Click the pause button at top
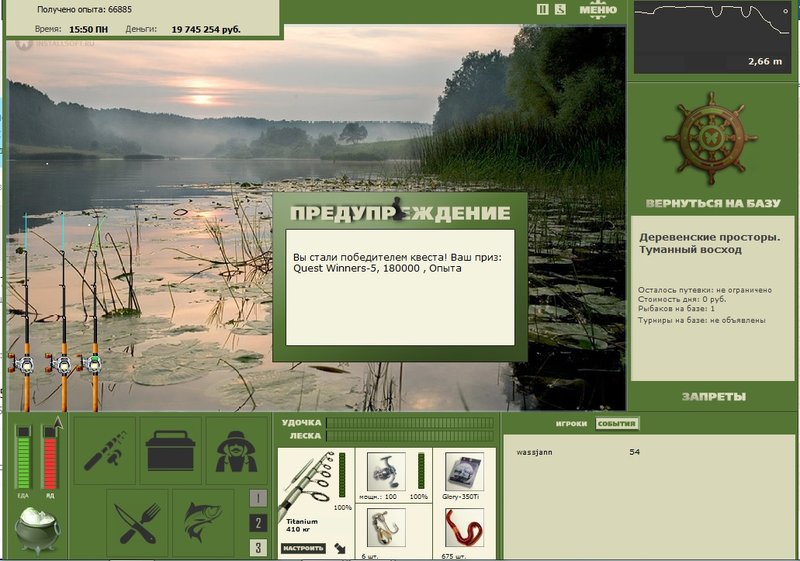800x561 pixels. coord(543,9)
